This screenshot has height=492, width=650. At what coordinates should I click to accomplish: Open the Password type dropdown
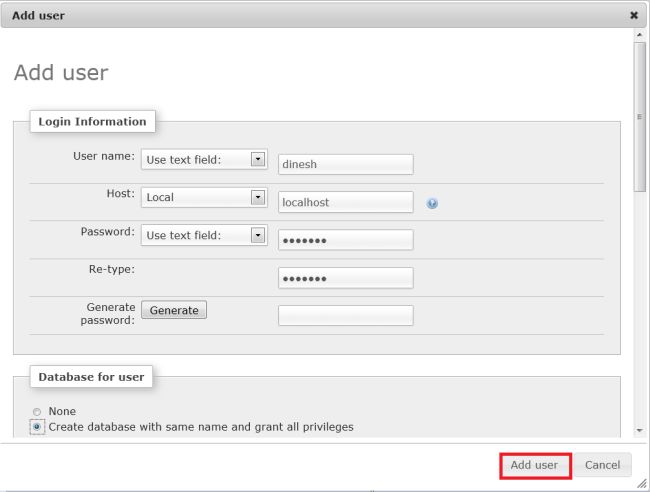point(204,235)
